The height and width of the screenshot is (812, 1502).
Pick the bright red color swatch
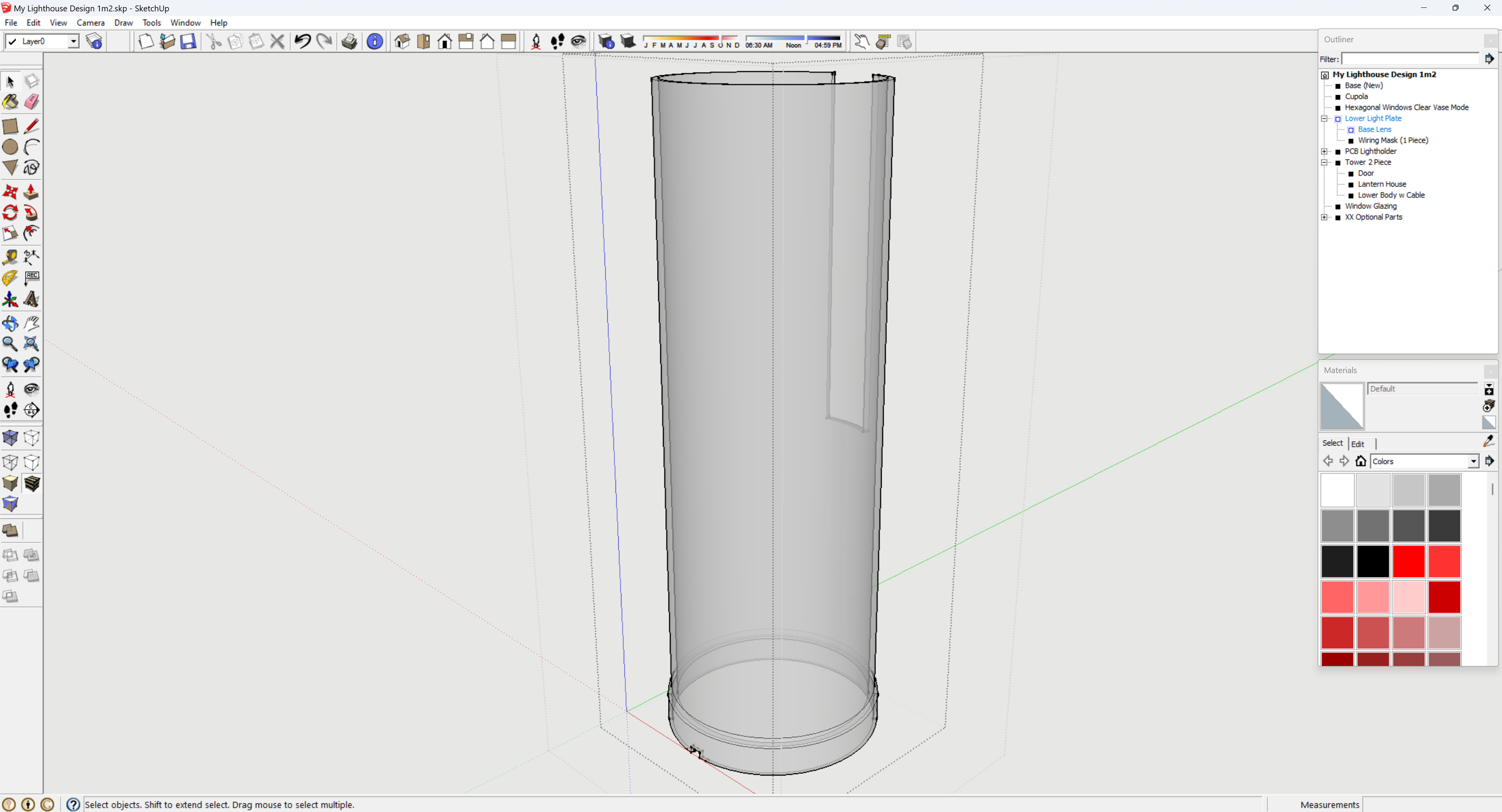(1409, 561)
